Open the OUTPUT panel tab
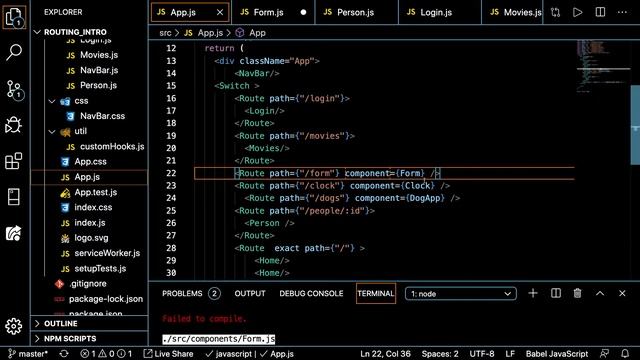640x360 pixels. (250, 293)
